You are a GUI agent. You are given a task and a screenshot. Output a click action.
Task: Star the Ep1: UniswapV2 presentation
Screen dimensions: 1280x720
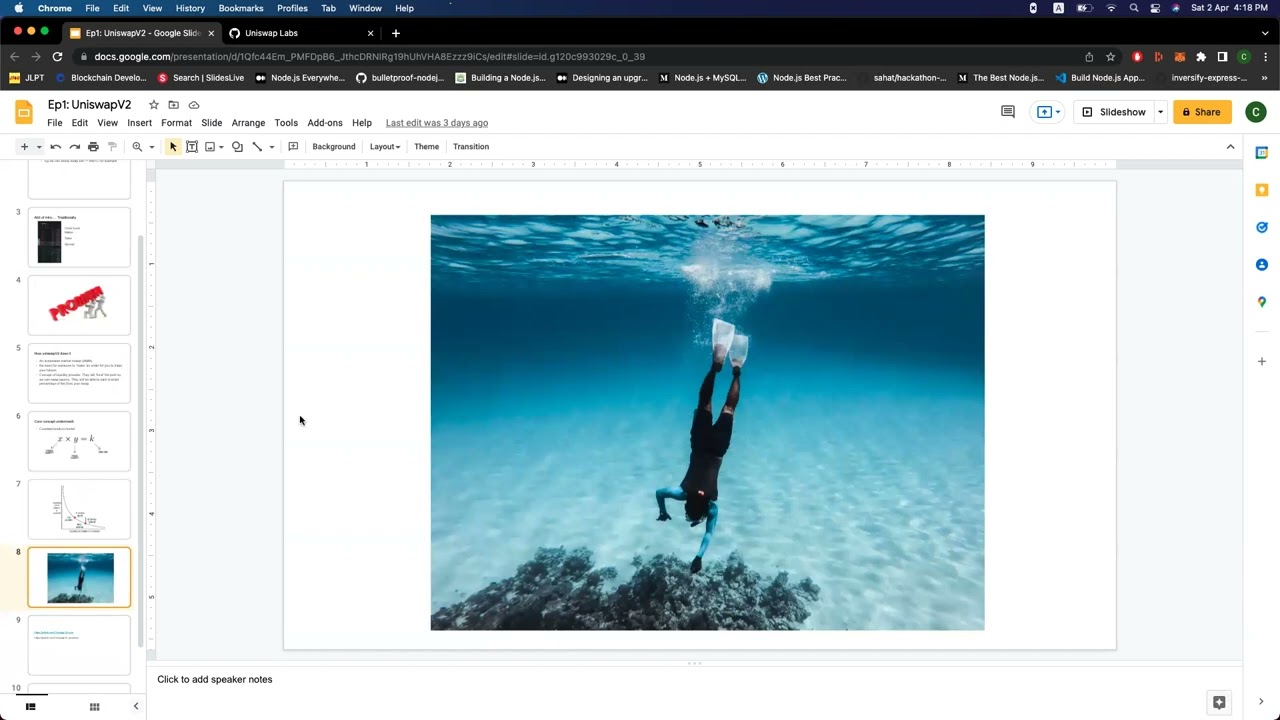(153, 105)
